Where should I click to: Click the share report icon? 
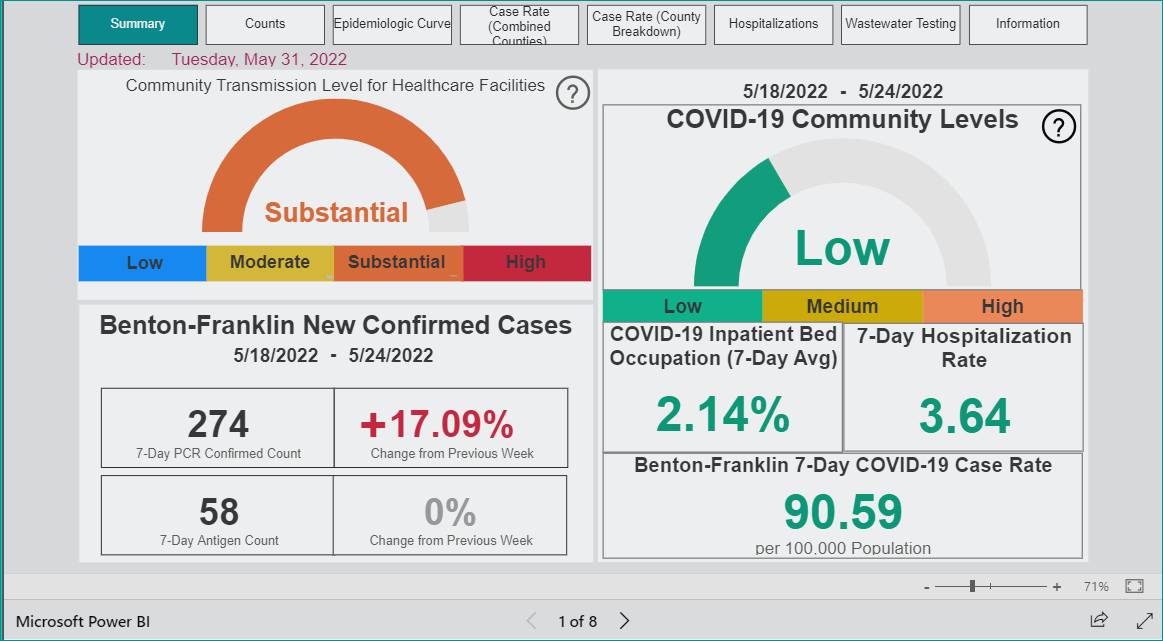pos(1098,620)
